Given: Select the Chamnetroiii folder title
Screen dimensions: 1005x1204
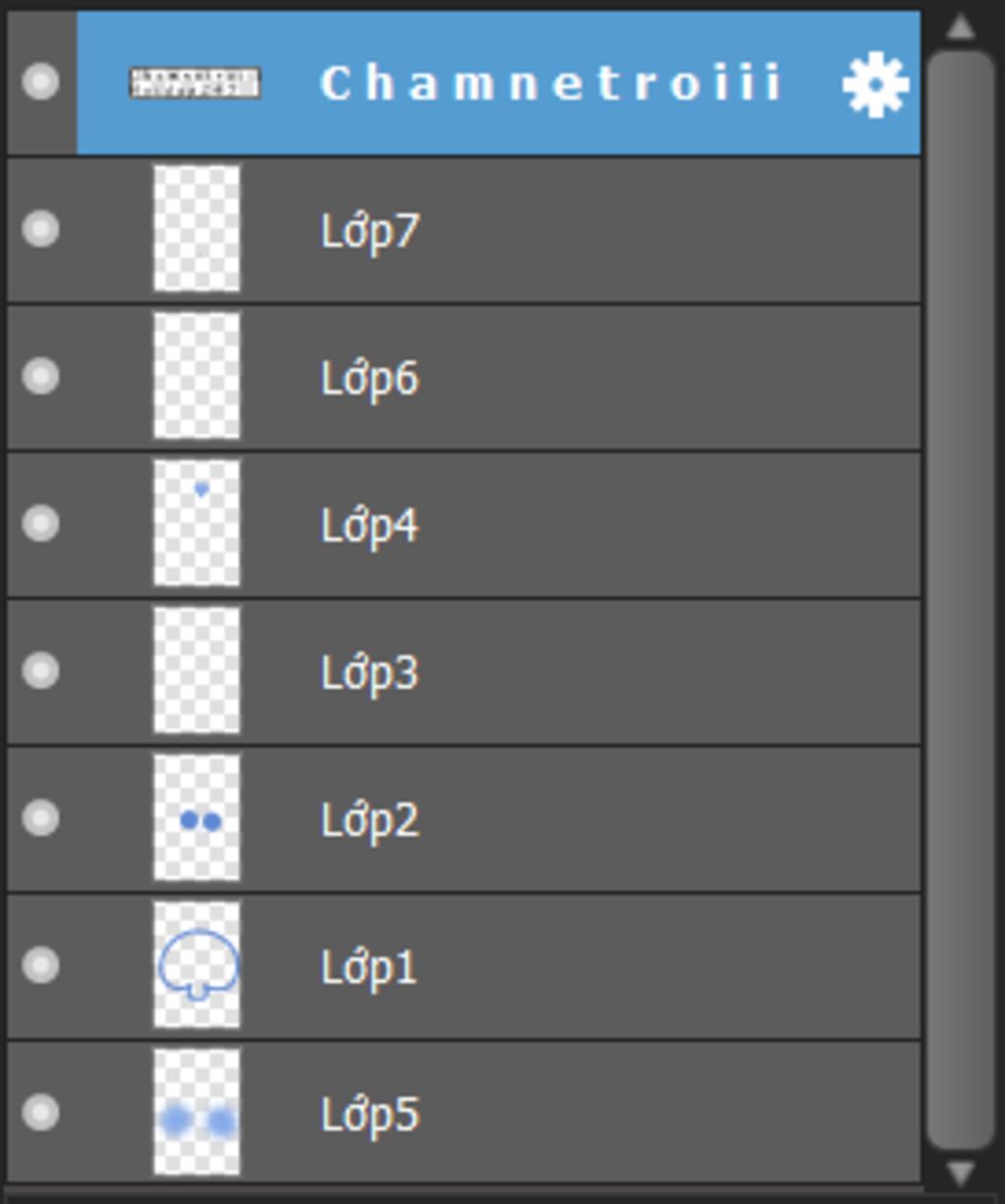Looking at the screenshot, I should tap(551, 83).
